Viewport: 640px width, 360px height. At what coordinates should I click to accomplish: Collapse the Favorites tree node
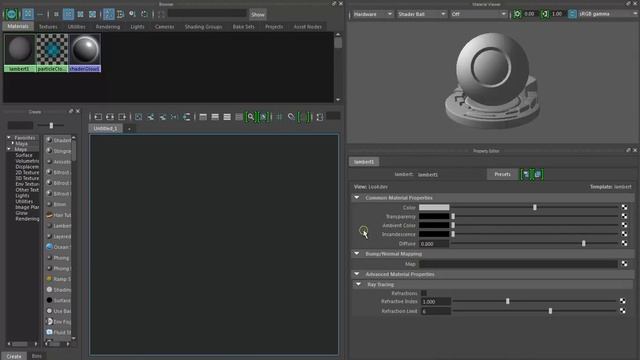tap(9, 138)
